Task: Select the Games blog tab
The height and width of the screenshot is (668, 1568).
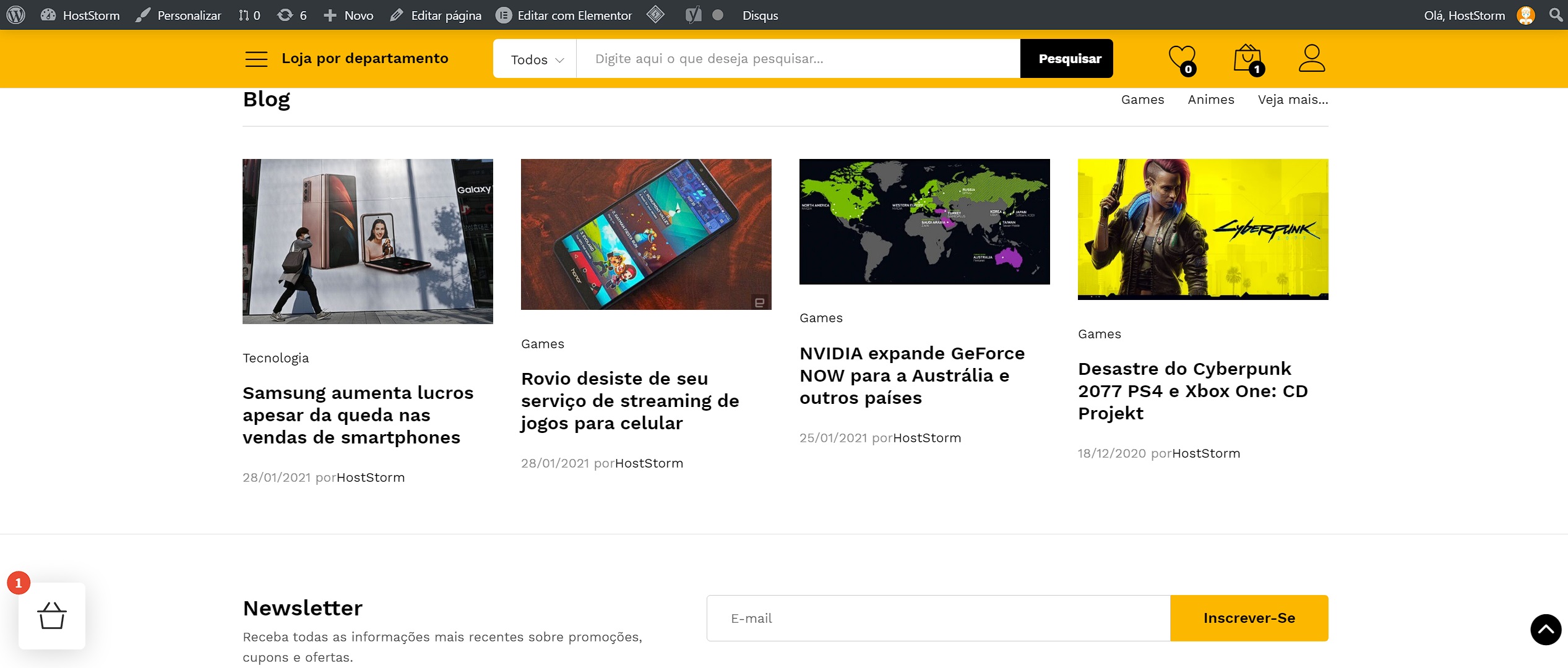Action: (1142, 100)
